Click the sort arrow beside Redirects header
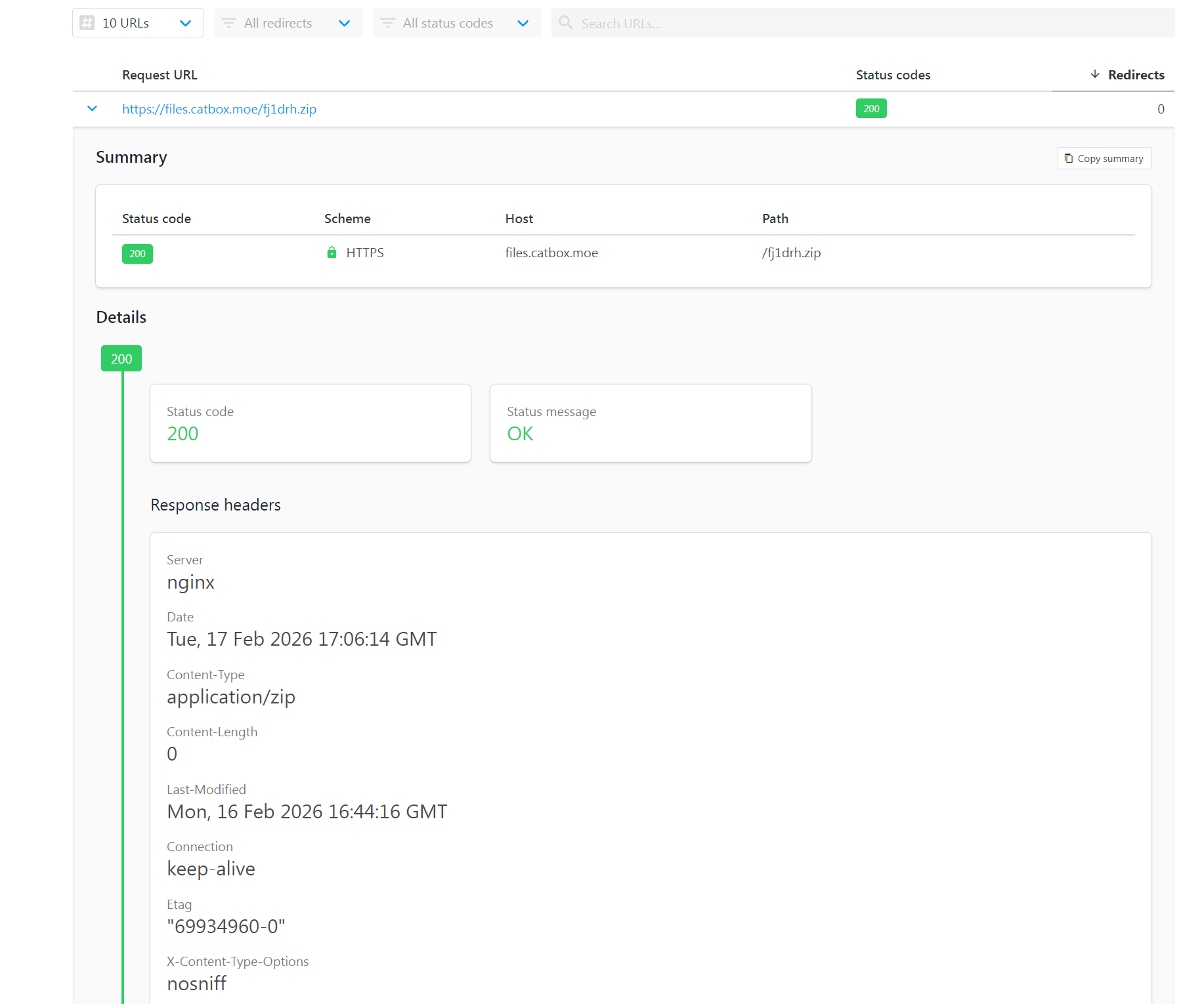The width and height of the screenshot is (1204, 1004). click(x=1094, y=75)
